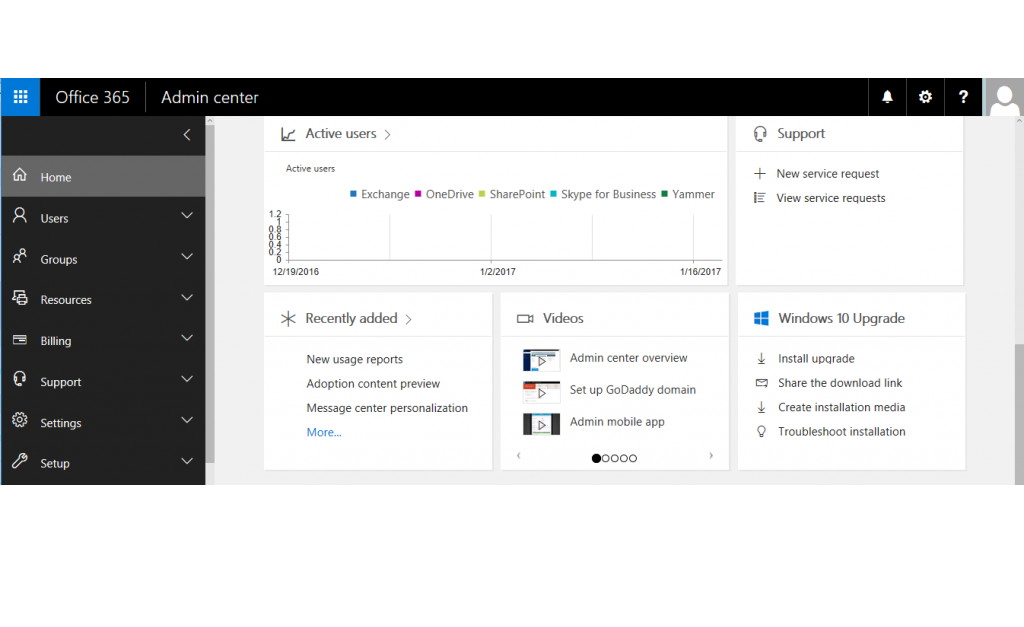1024x627 pixels.
Task: Open New service request
Action: click(x=827, y=174)
